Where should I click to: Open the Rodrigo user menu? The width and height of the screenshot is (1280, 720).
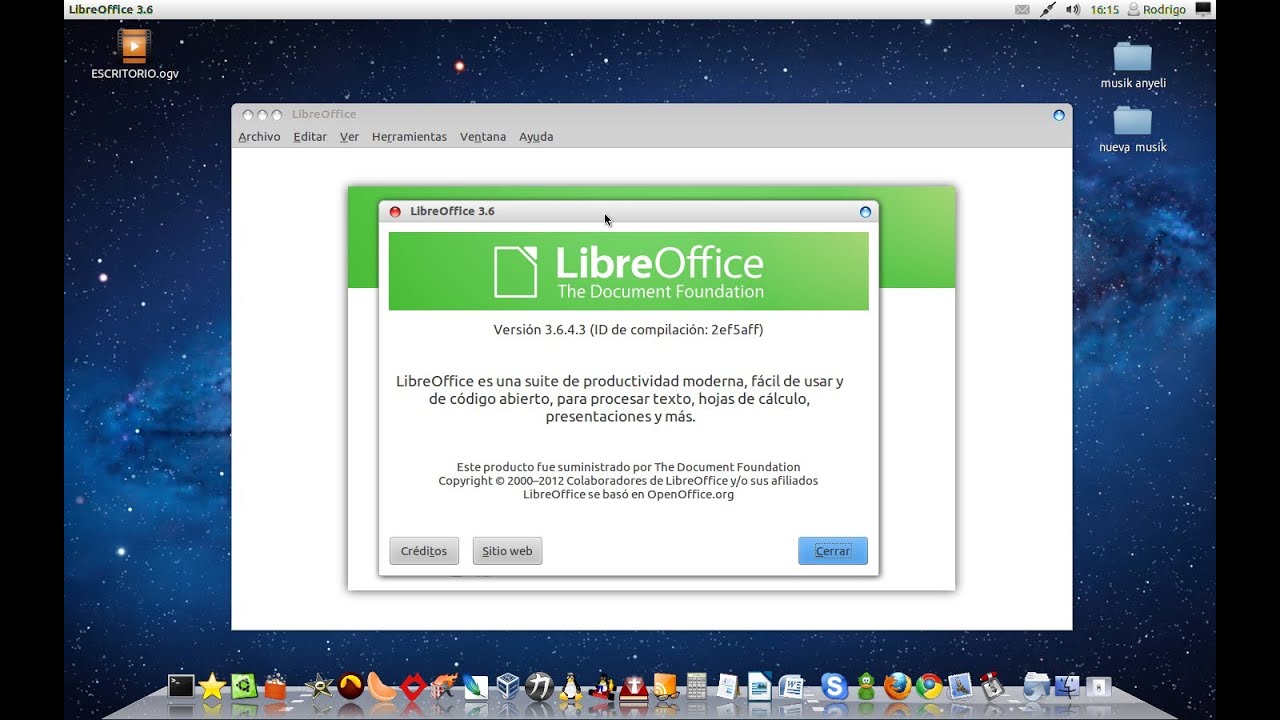click(x=1157, y=9)
